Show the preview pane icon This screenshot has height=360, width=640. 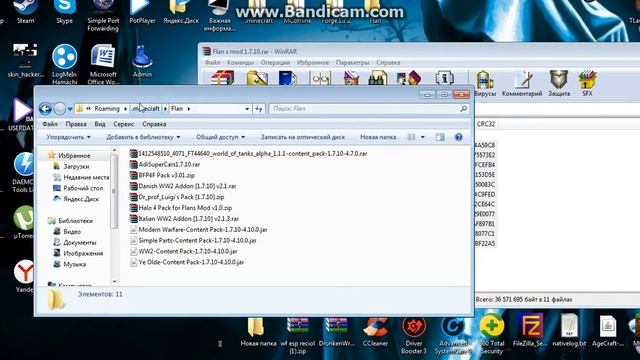pos(440,137)
